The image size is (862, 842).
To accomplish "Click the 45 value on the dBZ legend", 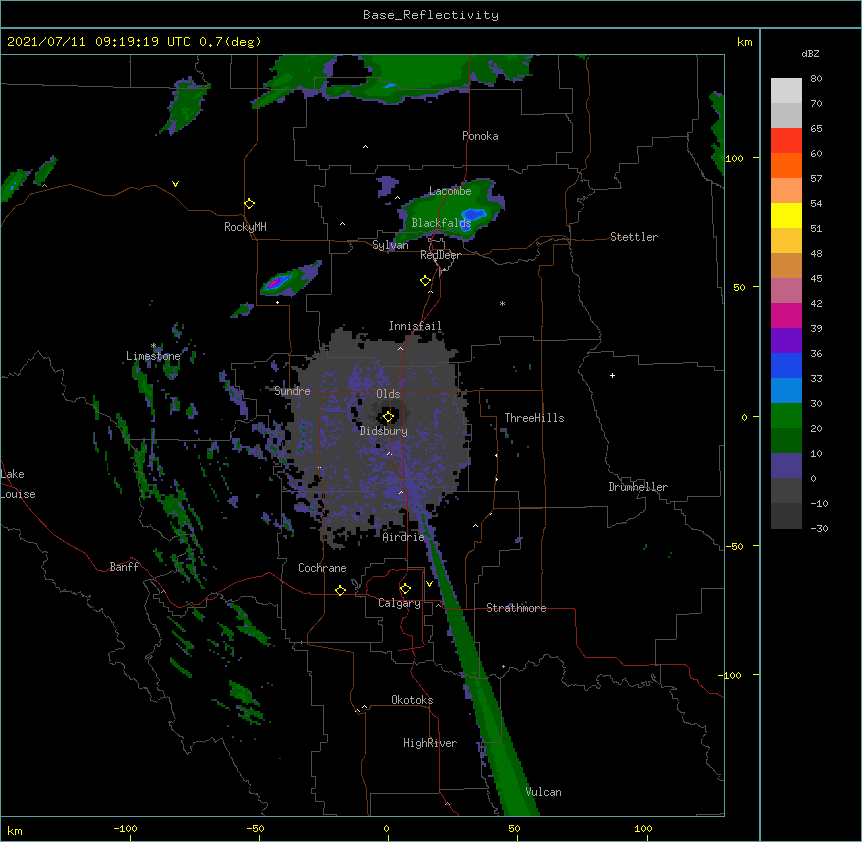I will 816,279.
